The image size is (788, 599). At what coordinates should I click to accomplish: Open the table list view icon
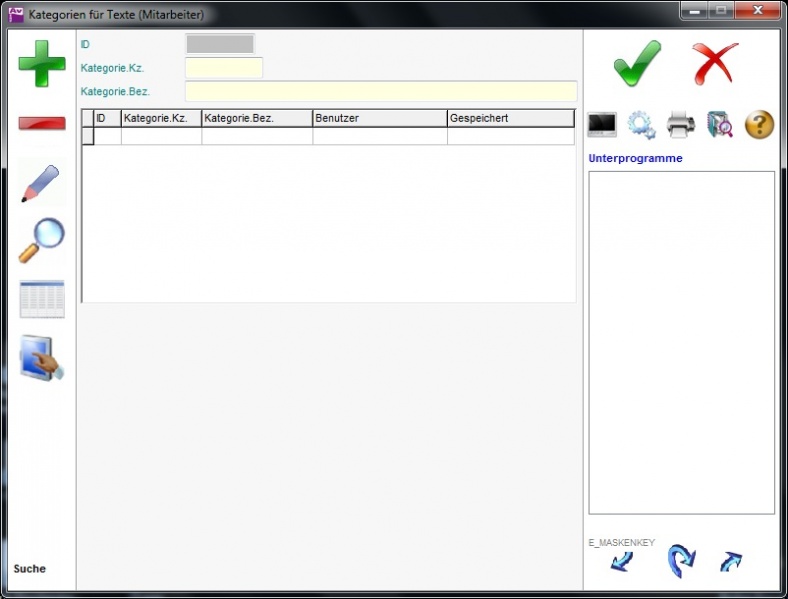click(x=42, y=299)
